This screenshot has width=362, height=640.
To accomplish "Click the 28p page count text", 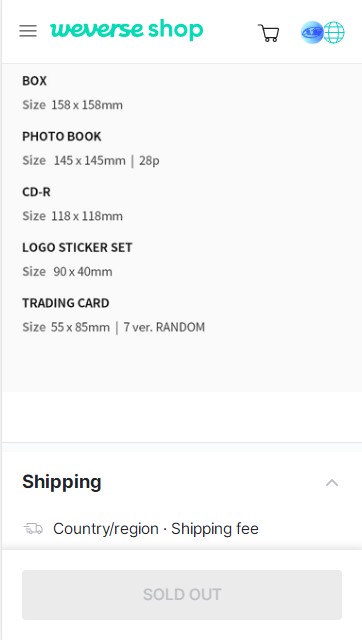I will (149, 161).
